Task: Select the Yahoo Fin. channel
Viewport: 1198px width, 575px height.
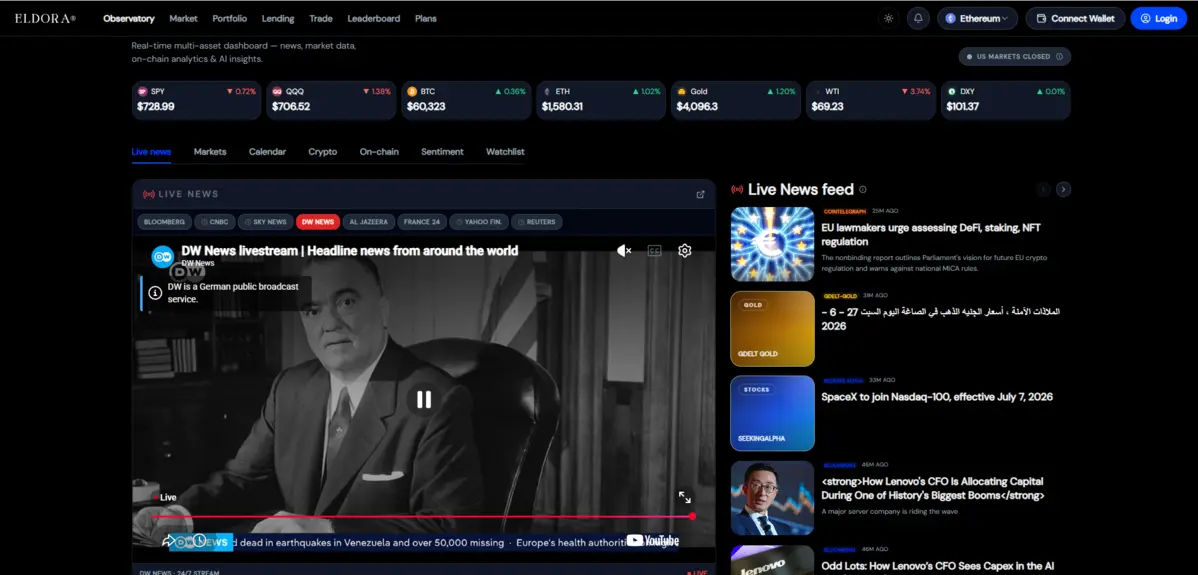Action: click(x=479, y=222)
